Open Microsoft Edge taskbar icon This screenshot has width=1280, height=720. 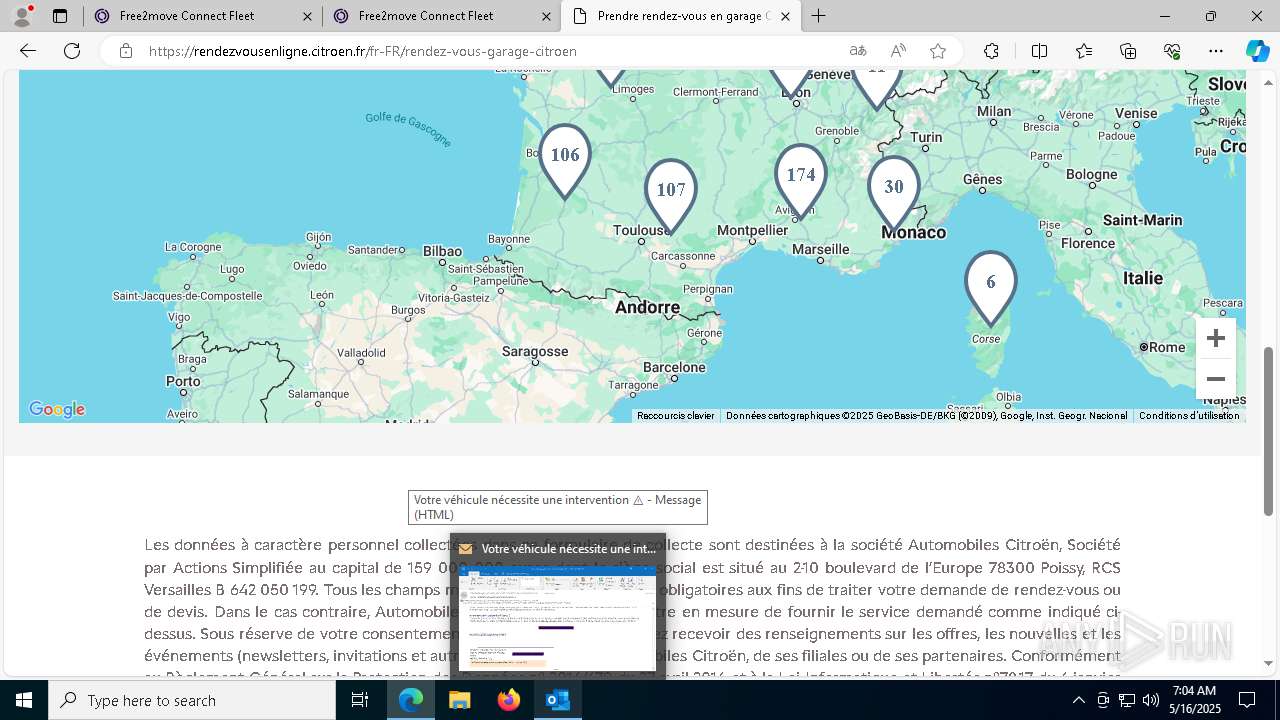coord(411,700)
